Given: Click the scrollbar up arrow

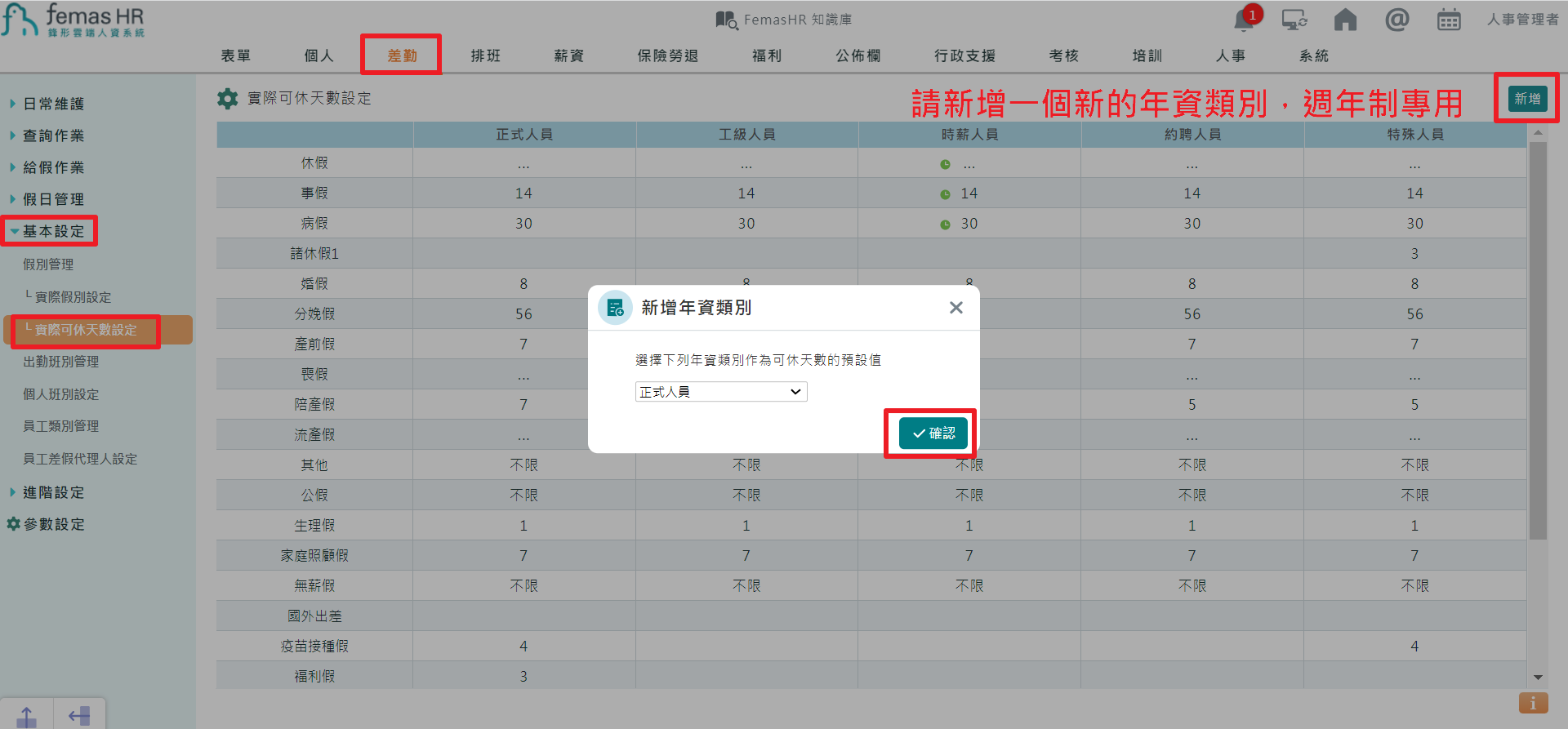Looking at the screenshot, I should tap(1538, 132).
